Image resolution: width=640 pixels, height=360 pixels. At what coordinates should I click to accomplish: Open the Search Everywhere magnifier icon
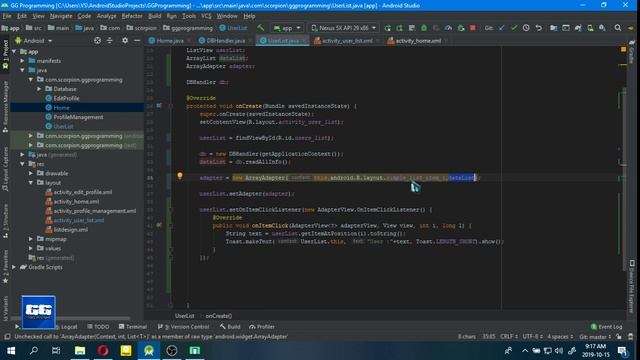click(x=618, y=28)
